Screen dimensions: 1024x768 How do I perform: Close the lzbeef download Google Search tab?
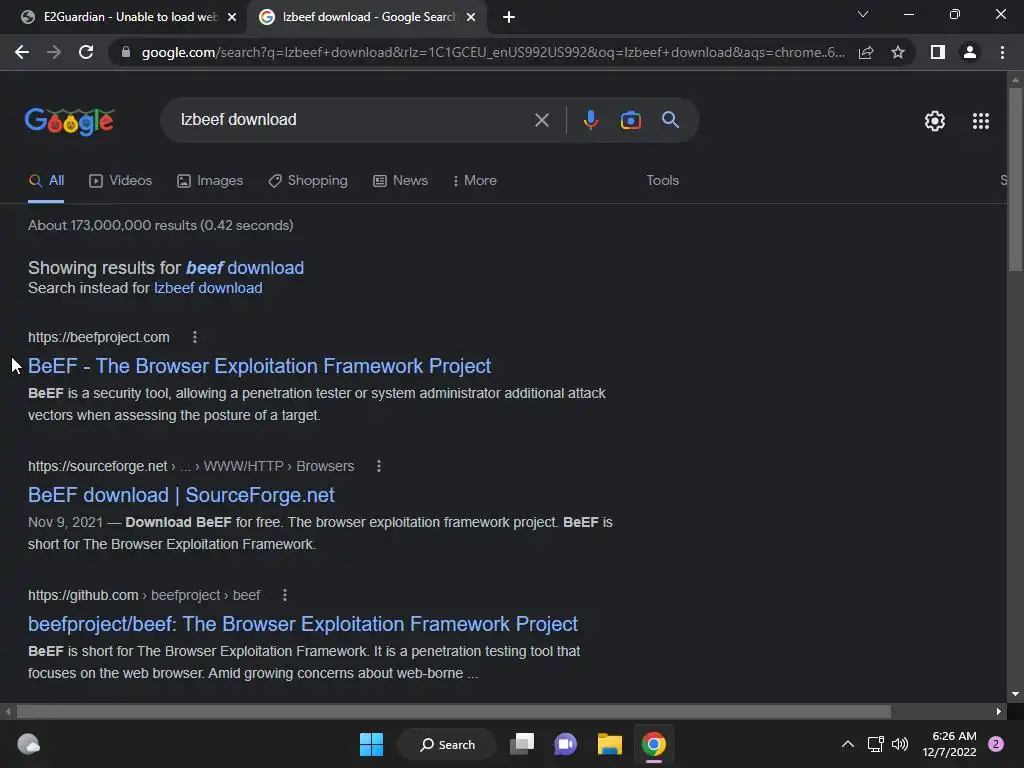pos(471,17)
